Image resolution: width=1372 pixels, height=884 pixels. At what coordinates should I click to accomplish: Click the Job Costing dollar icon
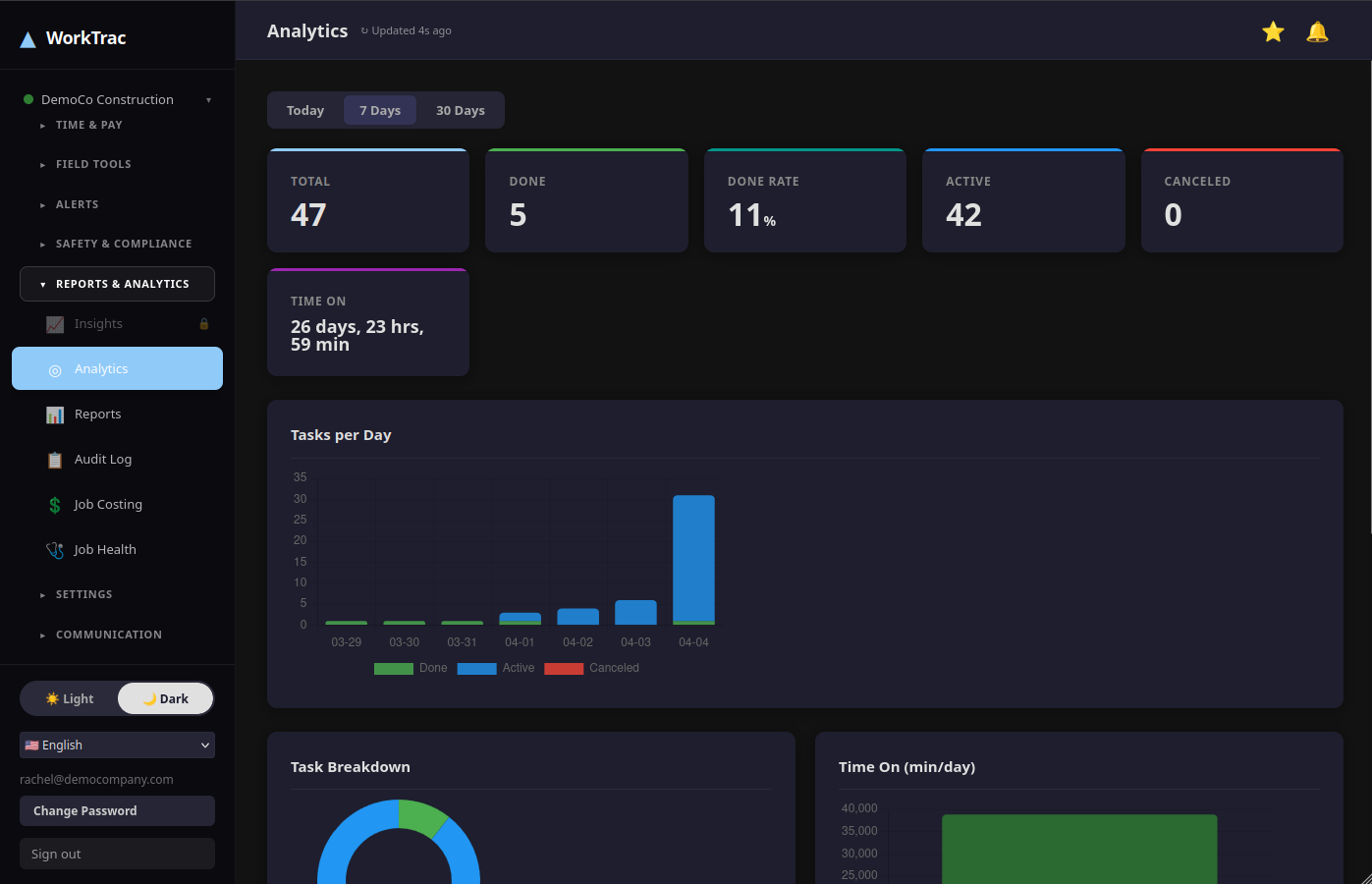pos(55,505)
